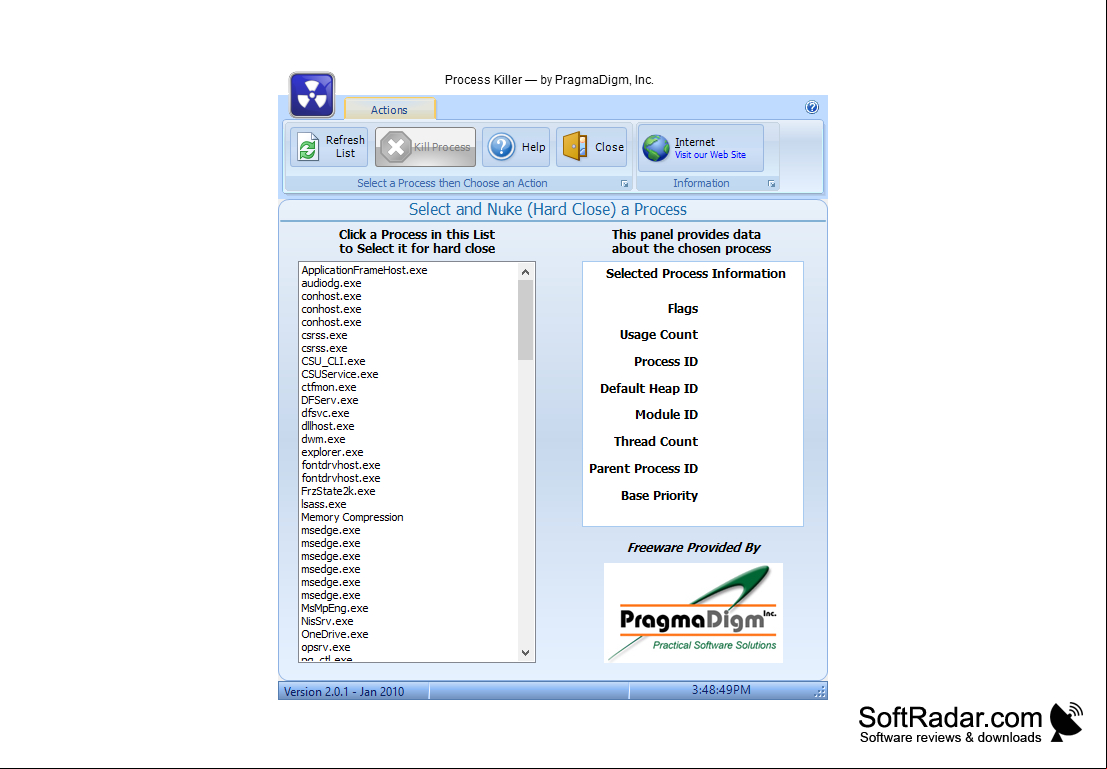Refresh the process list
Image resolution: width=1107 pixels, height=769 pixels.
tap(329, 147)
